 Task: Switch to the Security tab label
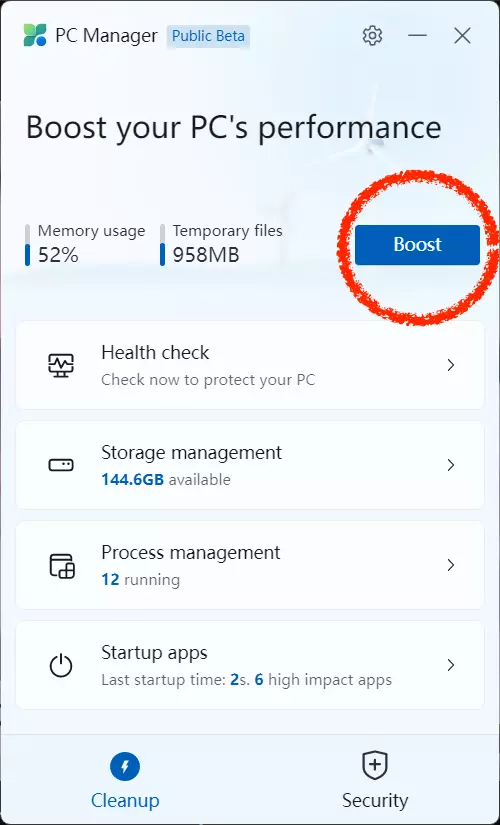tap(375, 801)
